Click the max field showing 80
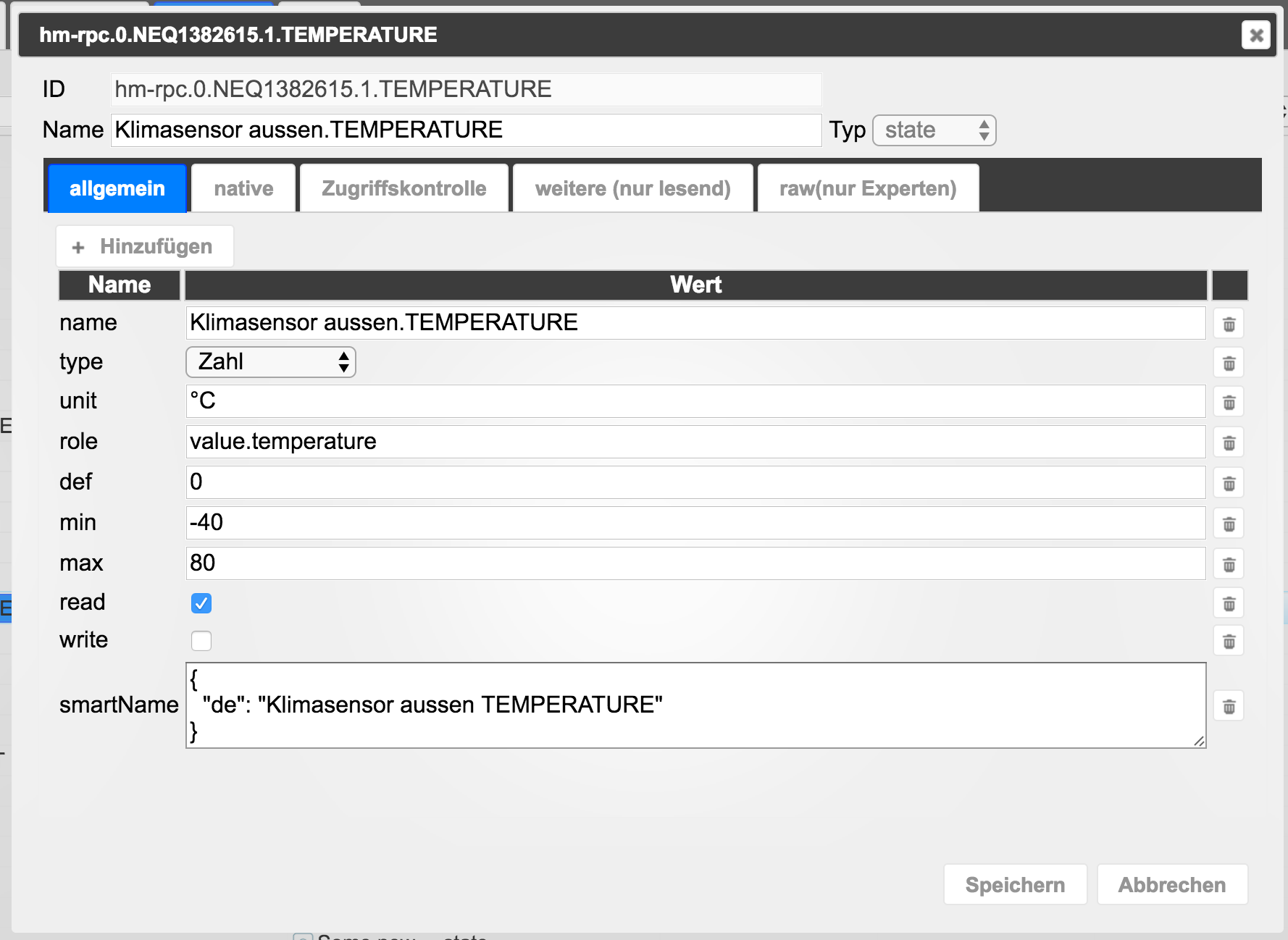This screenshot has width=1288, height=940. click(x=695, y=563)
